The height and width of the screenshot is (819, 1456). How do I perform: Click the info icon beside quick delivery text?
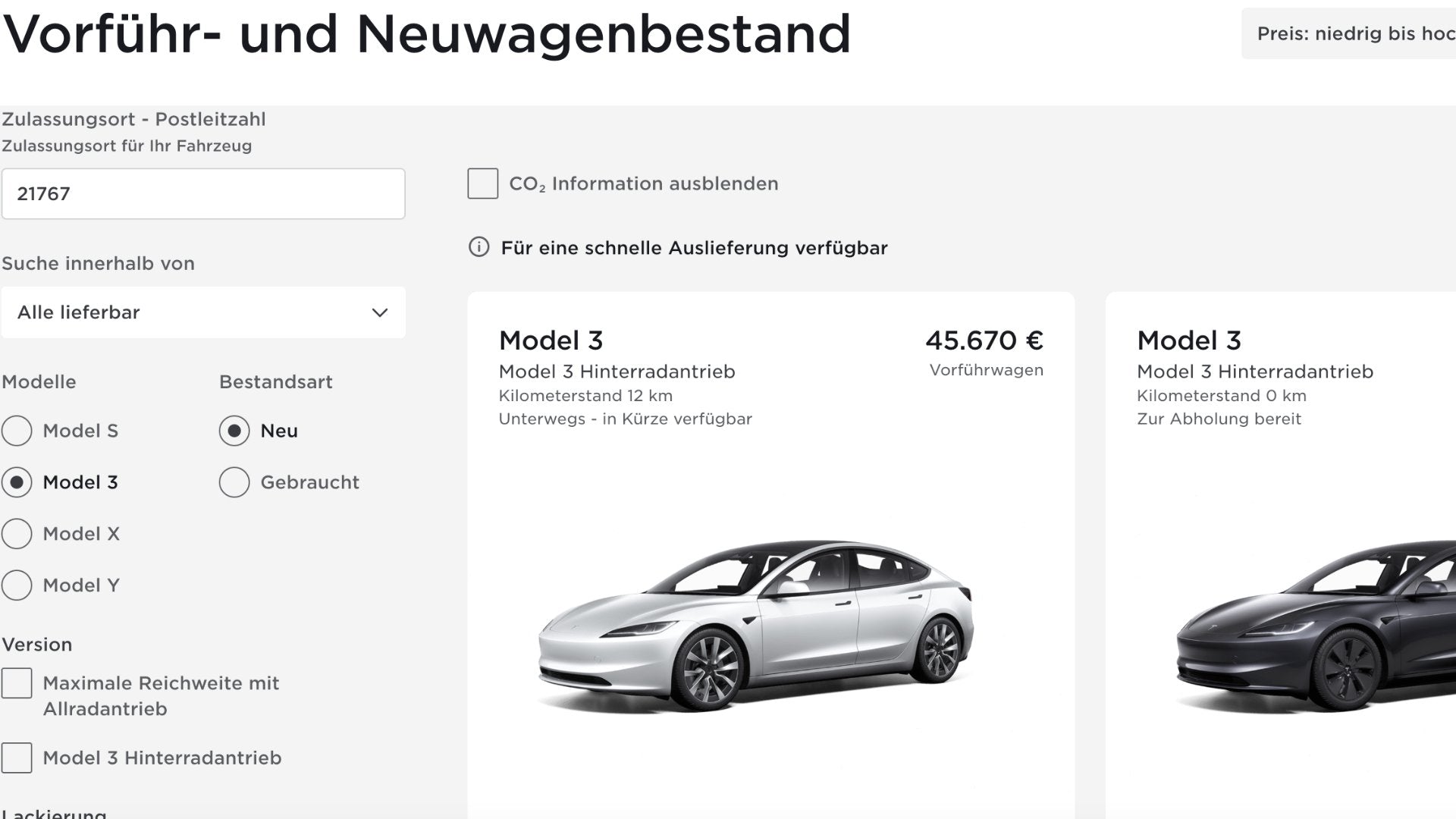(479, 247)
